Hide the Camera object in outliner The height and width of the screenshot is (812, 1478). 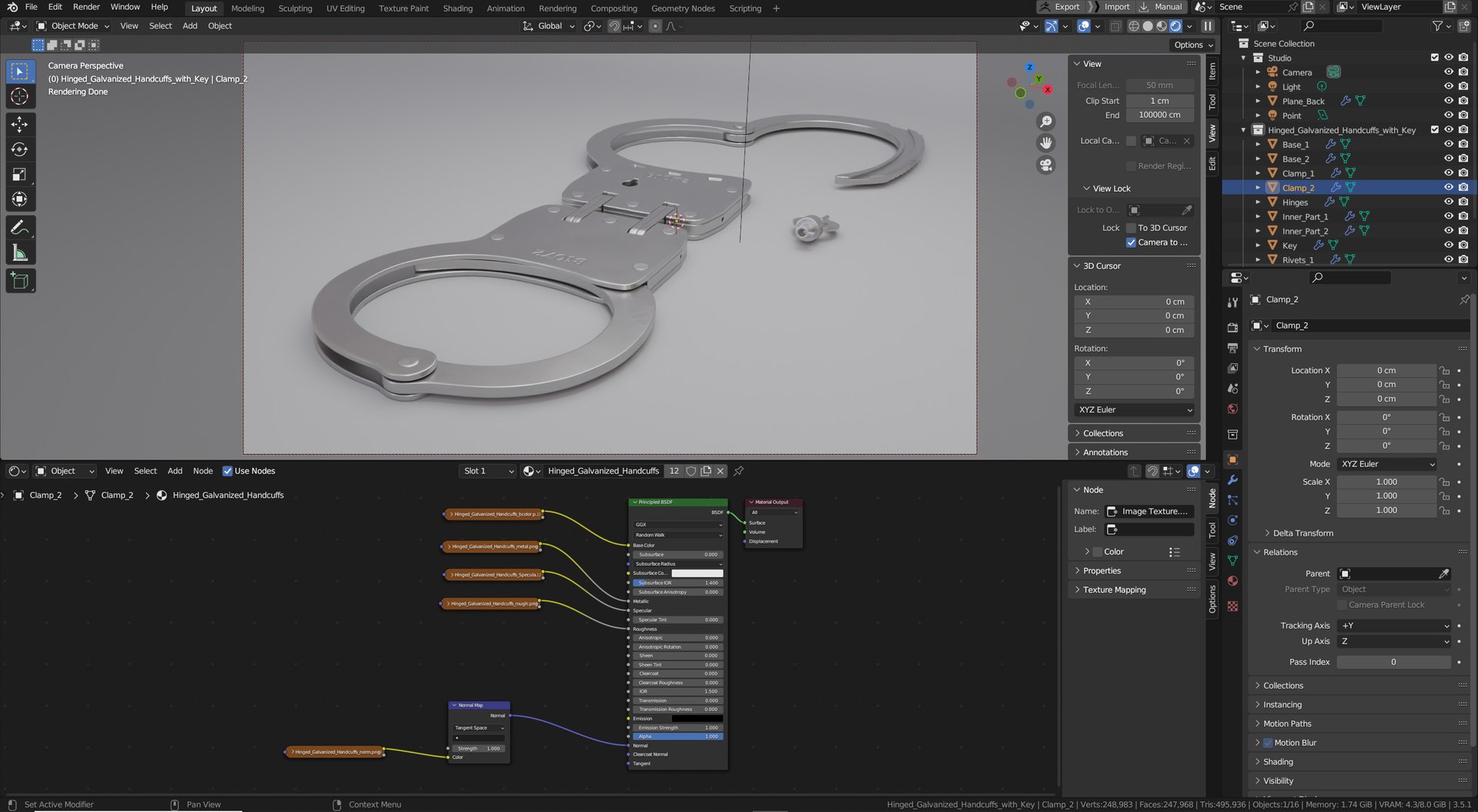[x=1448, y=72]
